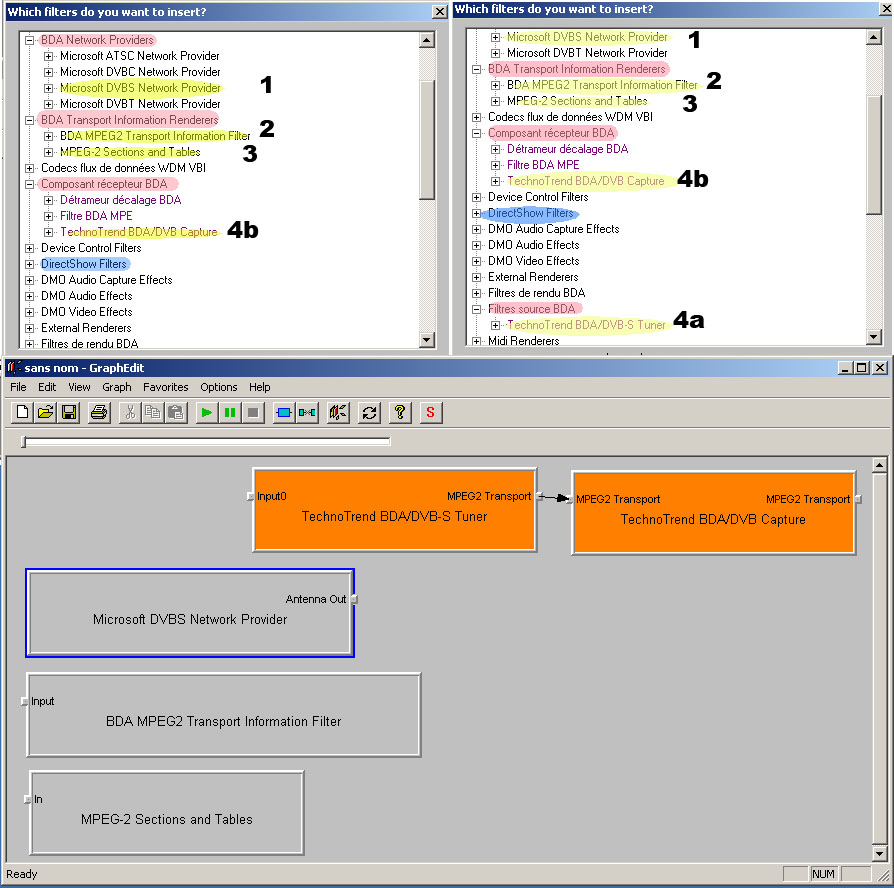
Task: Open the Graph menu
Action: coord(117,387)
